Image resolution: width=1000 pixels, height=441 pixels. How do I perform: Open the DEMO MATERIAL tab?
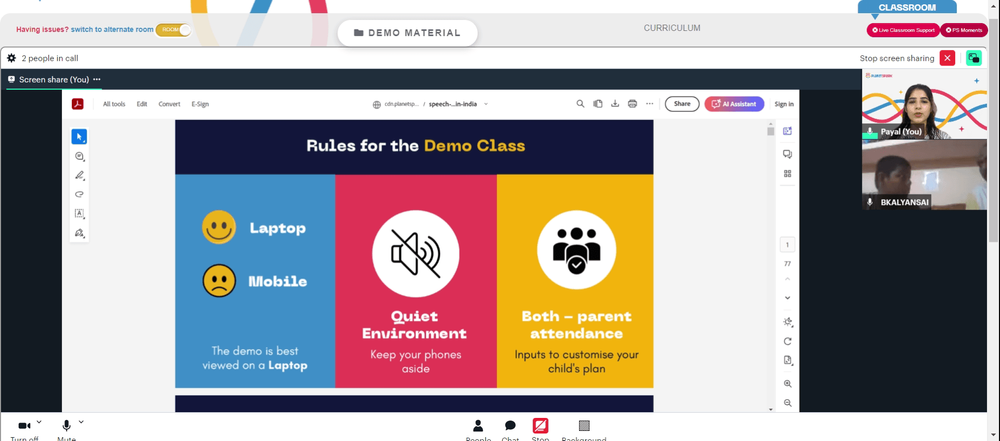[x=407, y=33]
